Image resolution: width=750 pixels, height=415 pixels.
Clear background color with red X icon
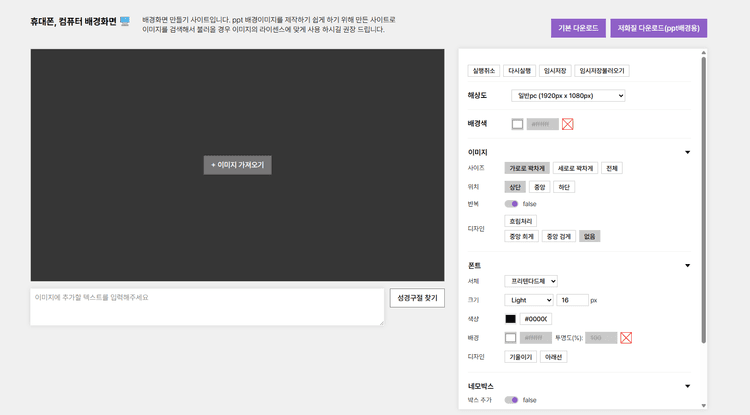click(567, 124)
